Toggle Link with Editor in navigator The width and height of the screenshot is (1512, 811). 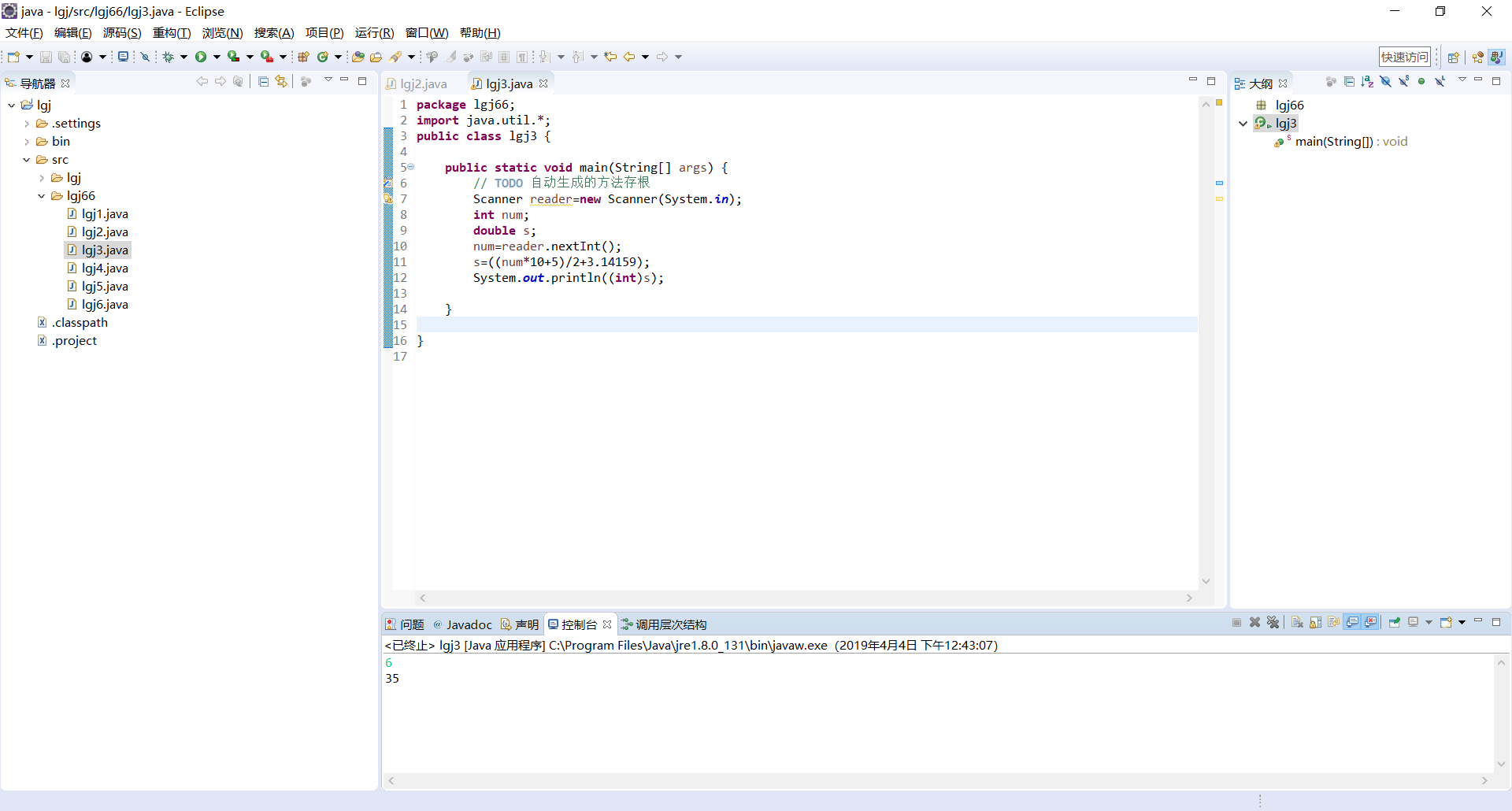281,82
